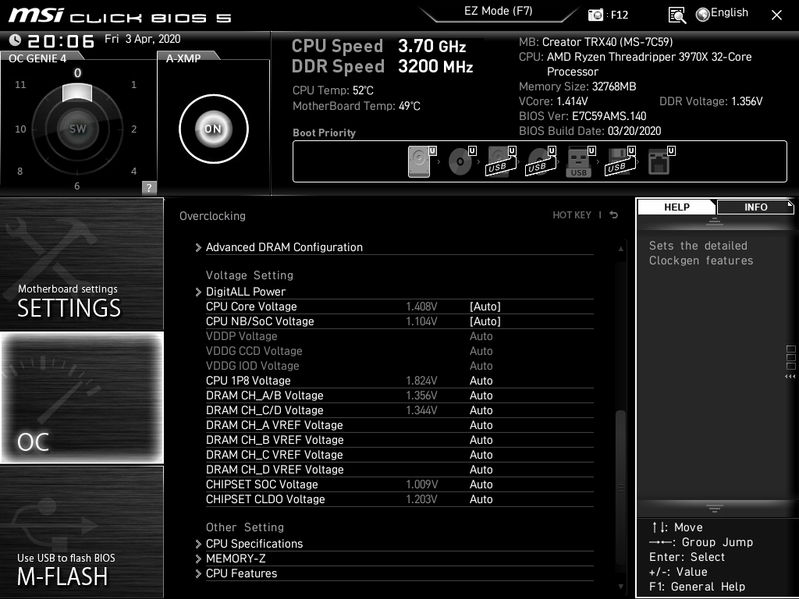Screen dimensions: 799x599
Task: Toggle the A-XMP ON button
Action: click(214, 129)
